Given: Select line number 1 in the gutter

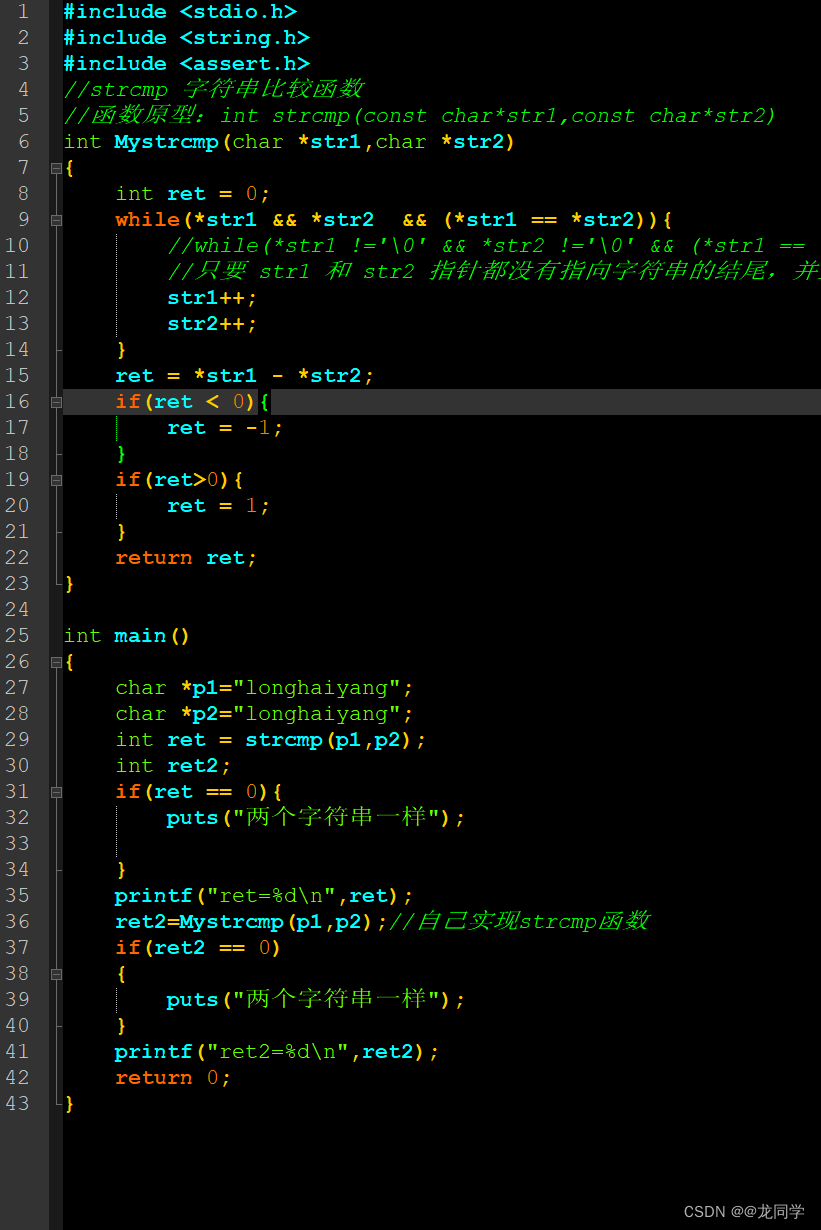Looking at the screenshot, I should (23, 12).
